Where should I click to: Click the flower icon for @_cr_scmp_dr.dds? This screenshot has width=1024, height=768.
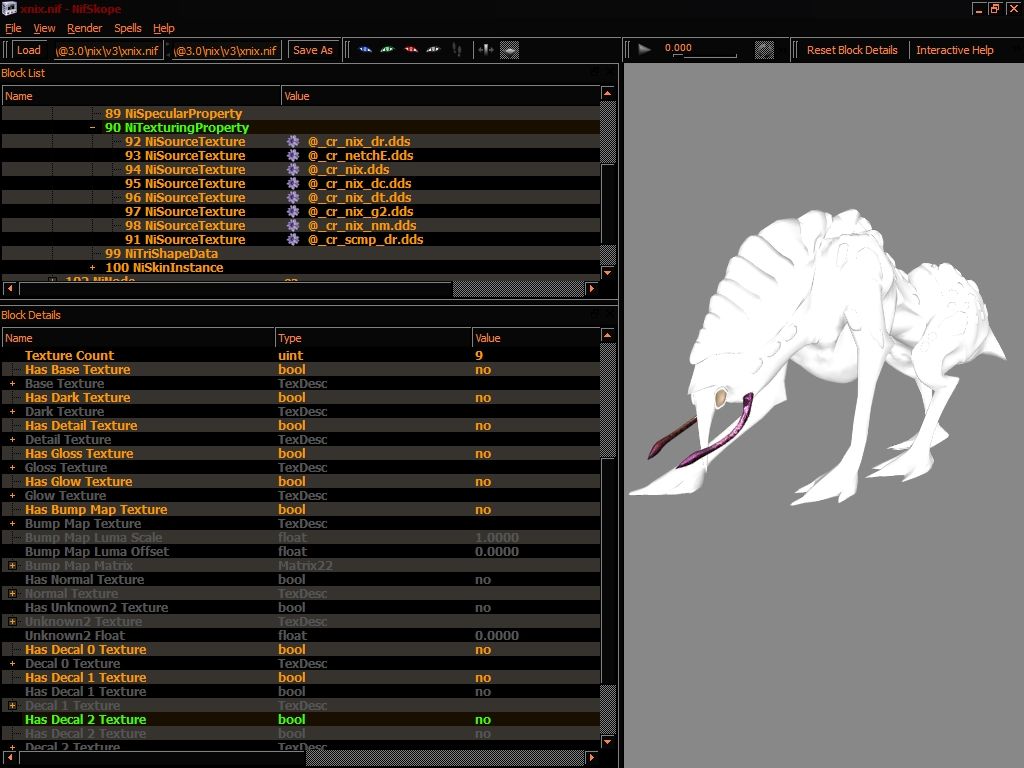pos(293,240)
